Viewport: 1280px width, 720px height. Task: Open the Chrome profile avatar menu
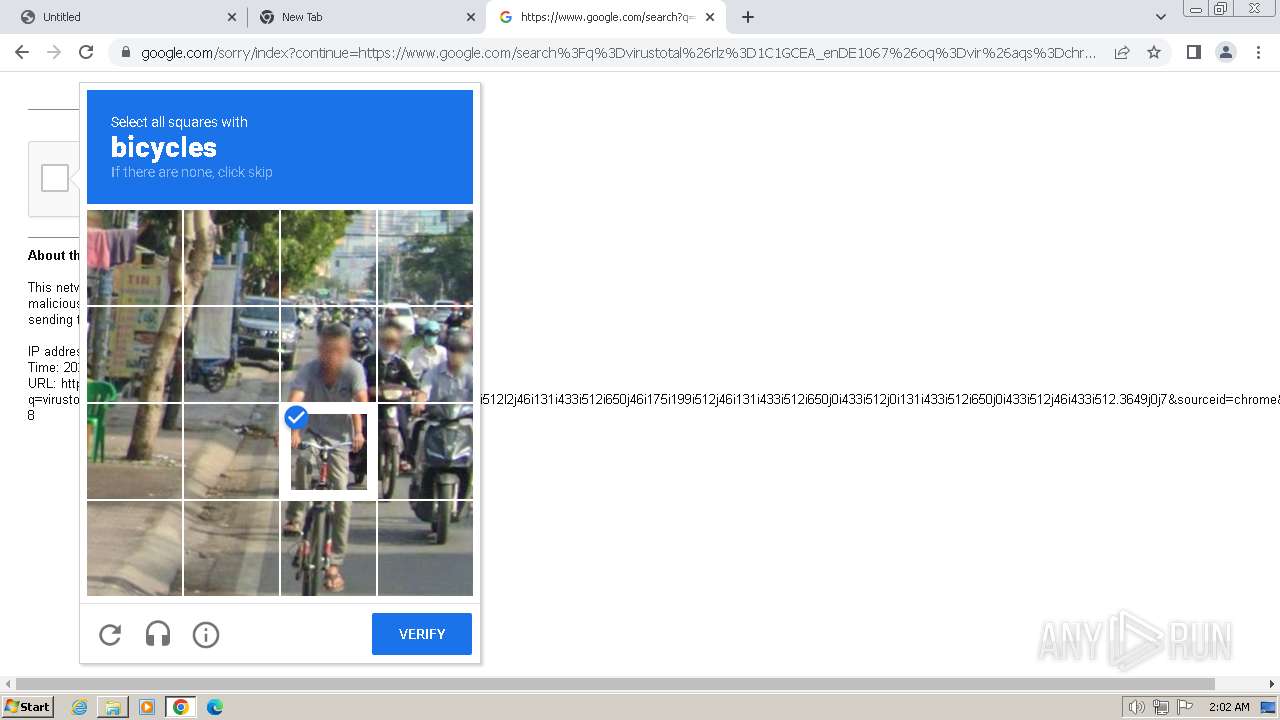point(1225,52)
